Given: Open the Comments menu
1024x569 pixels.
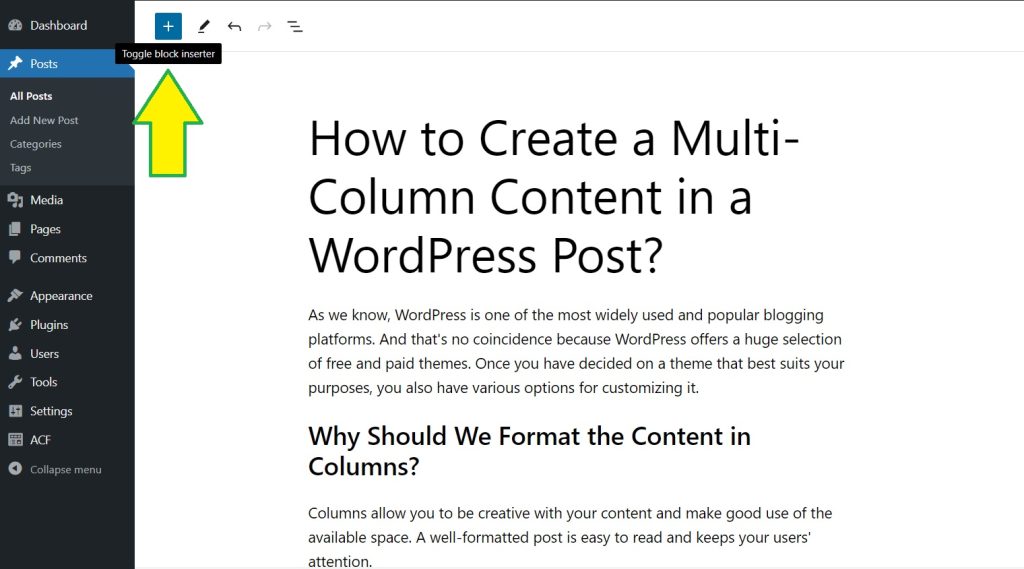Looking at the screenshot, I should (x=58, y=258).
